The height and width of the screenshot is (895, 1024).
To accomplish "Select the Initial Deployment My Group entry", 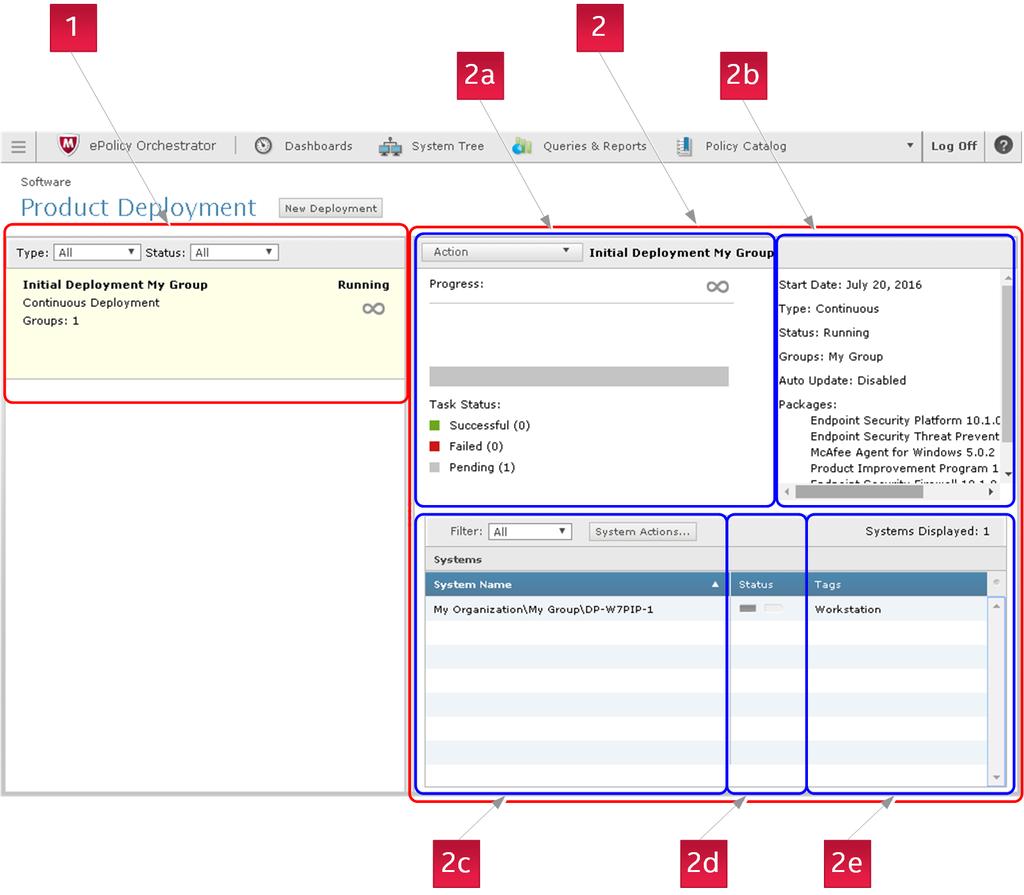I will pos(206,323).
